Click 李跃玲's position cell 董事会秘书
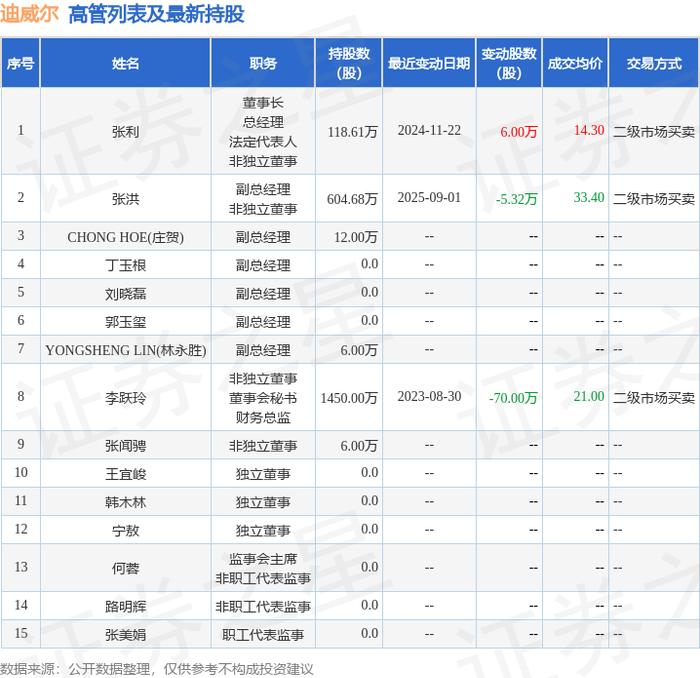 263,397
